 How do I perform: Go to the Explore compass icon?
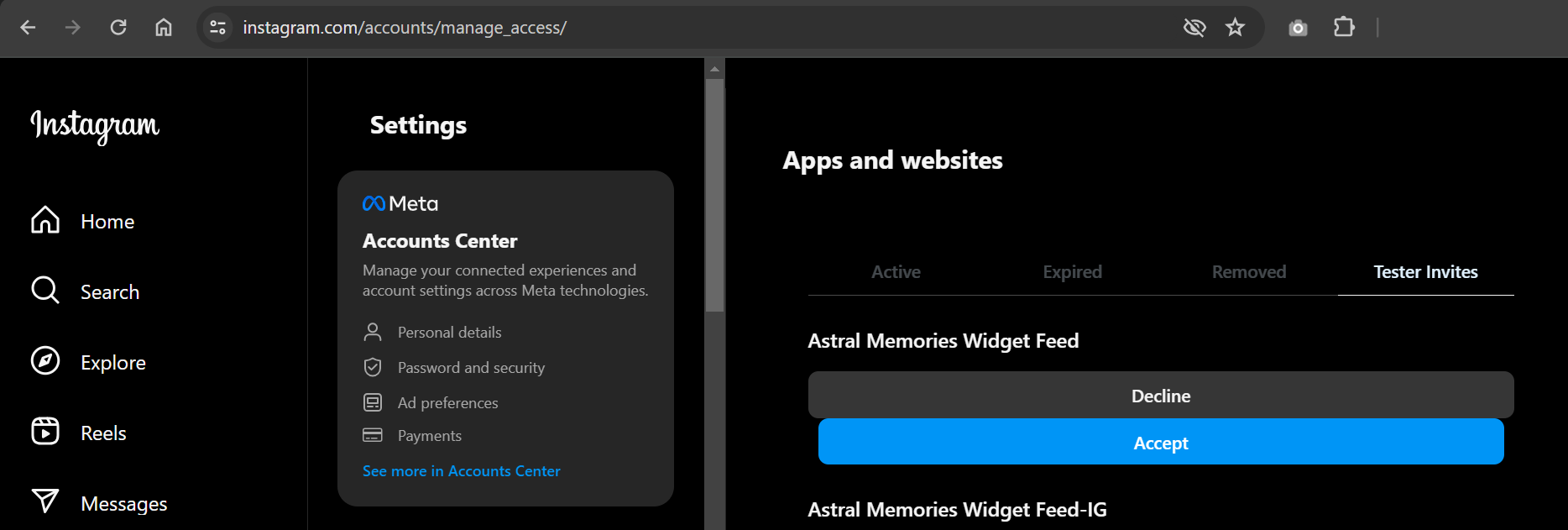(x=45, y=361)
